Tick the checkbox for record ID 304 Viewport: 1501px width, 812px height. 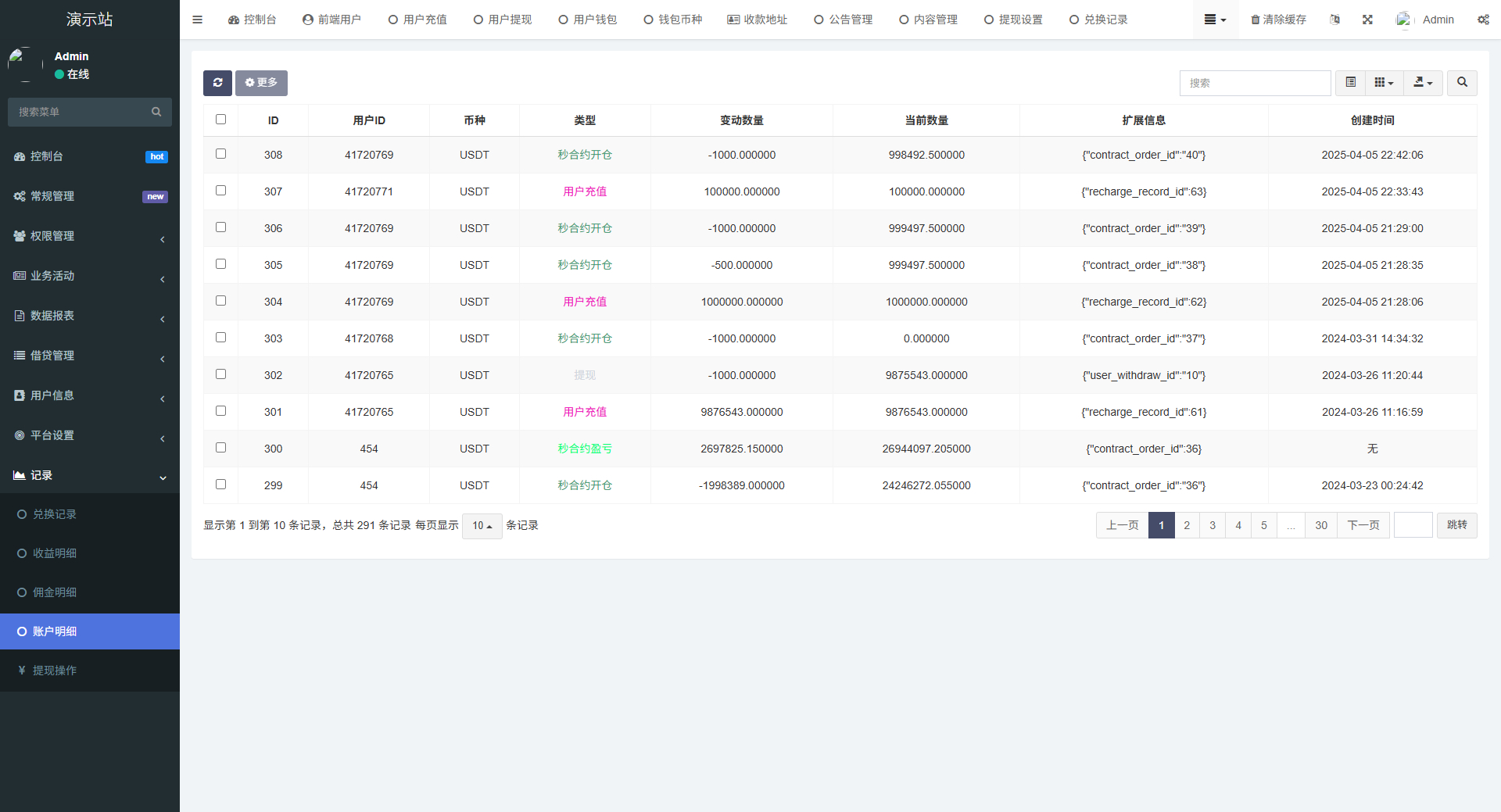(220, 301)
